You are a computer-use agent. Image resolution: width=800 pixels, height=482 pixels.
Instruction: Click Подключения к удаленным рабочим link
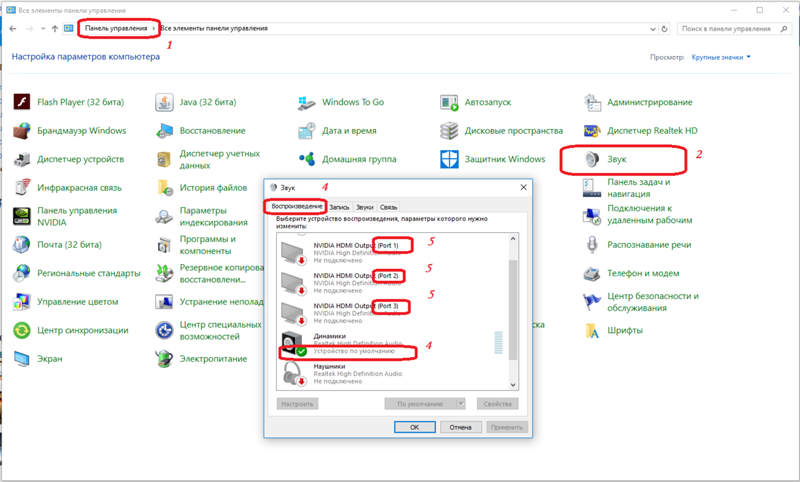649,214
